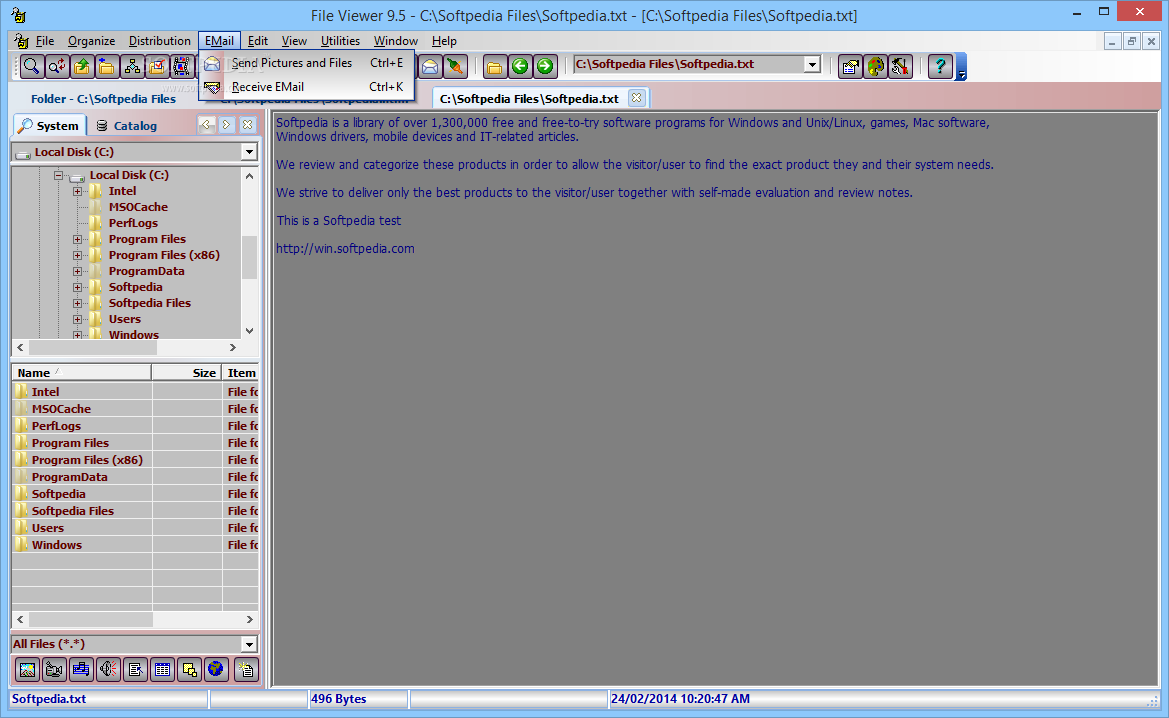The width and height of the screenshot is (1169, 718).
Task: Open the Organize menu
Action: 91,41
